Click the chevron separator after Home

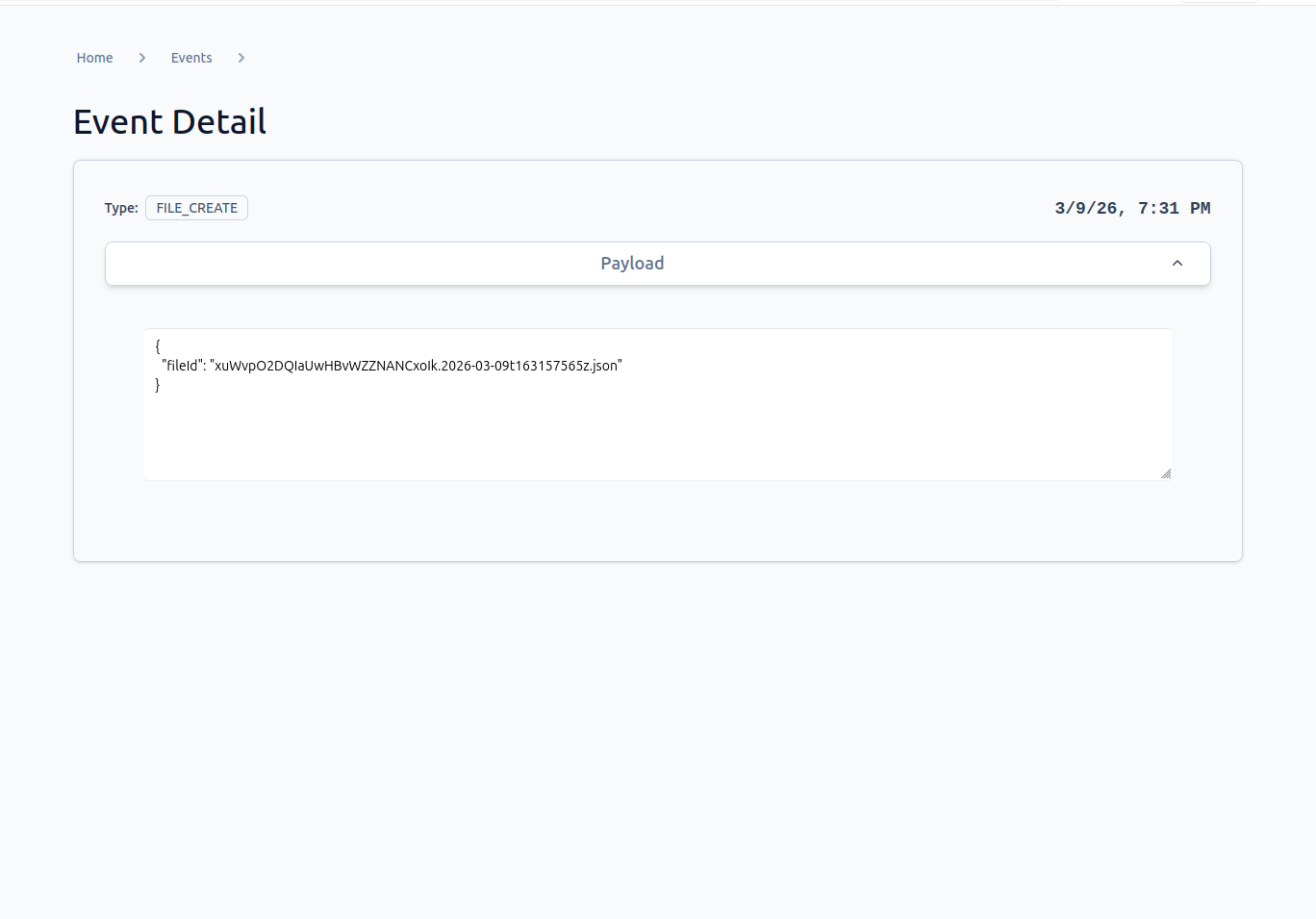point(142,58)
